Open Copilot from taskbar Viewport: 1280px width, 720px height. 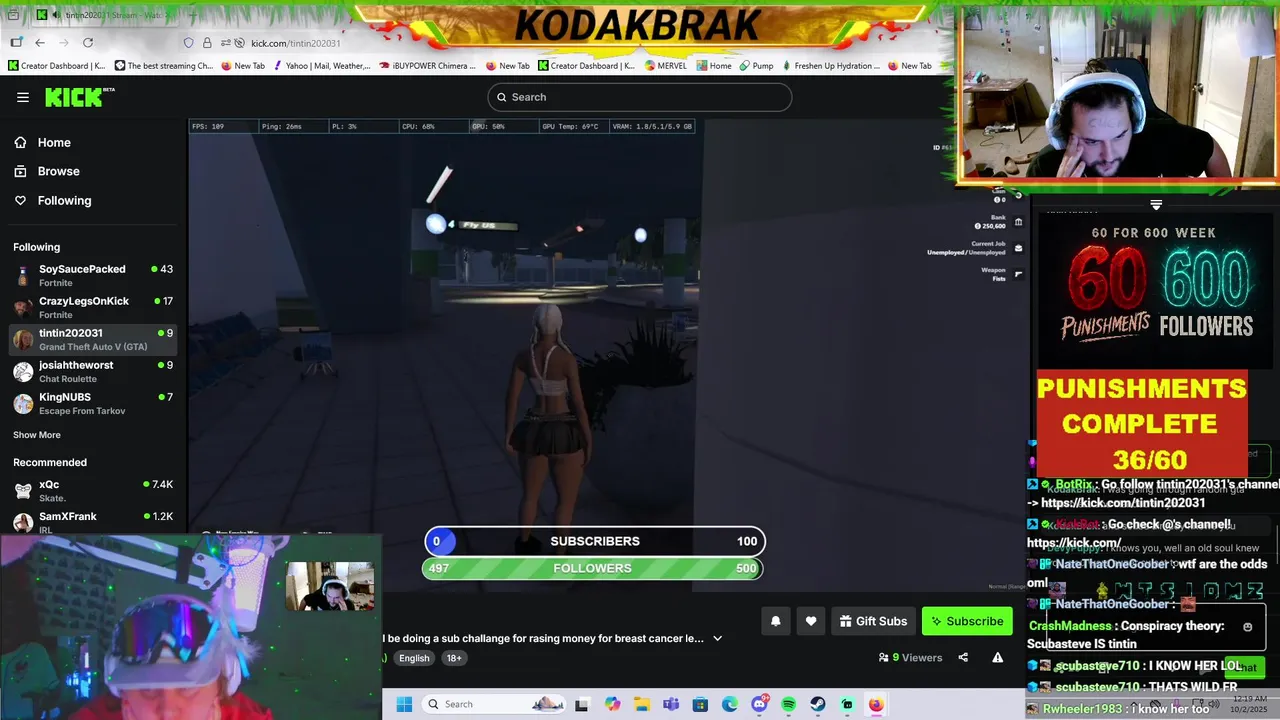point(612,704)
